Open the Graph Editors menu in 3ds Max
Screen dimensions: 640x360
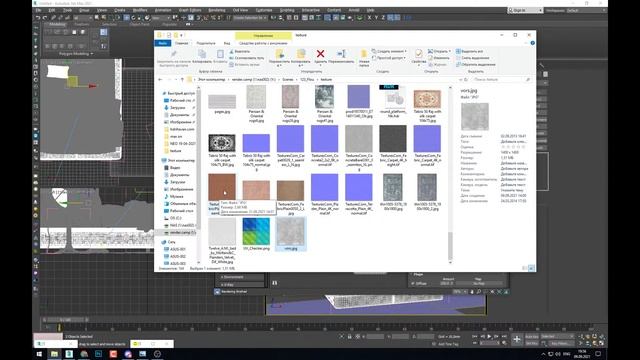click(x=190, y=10)
